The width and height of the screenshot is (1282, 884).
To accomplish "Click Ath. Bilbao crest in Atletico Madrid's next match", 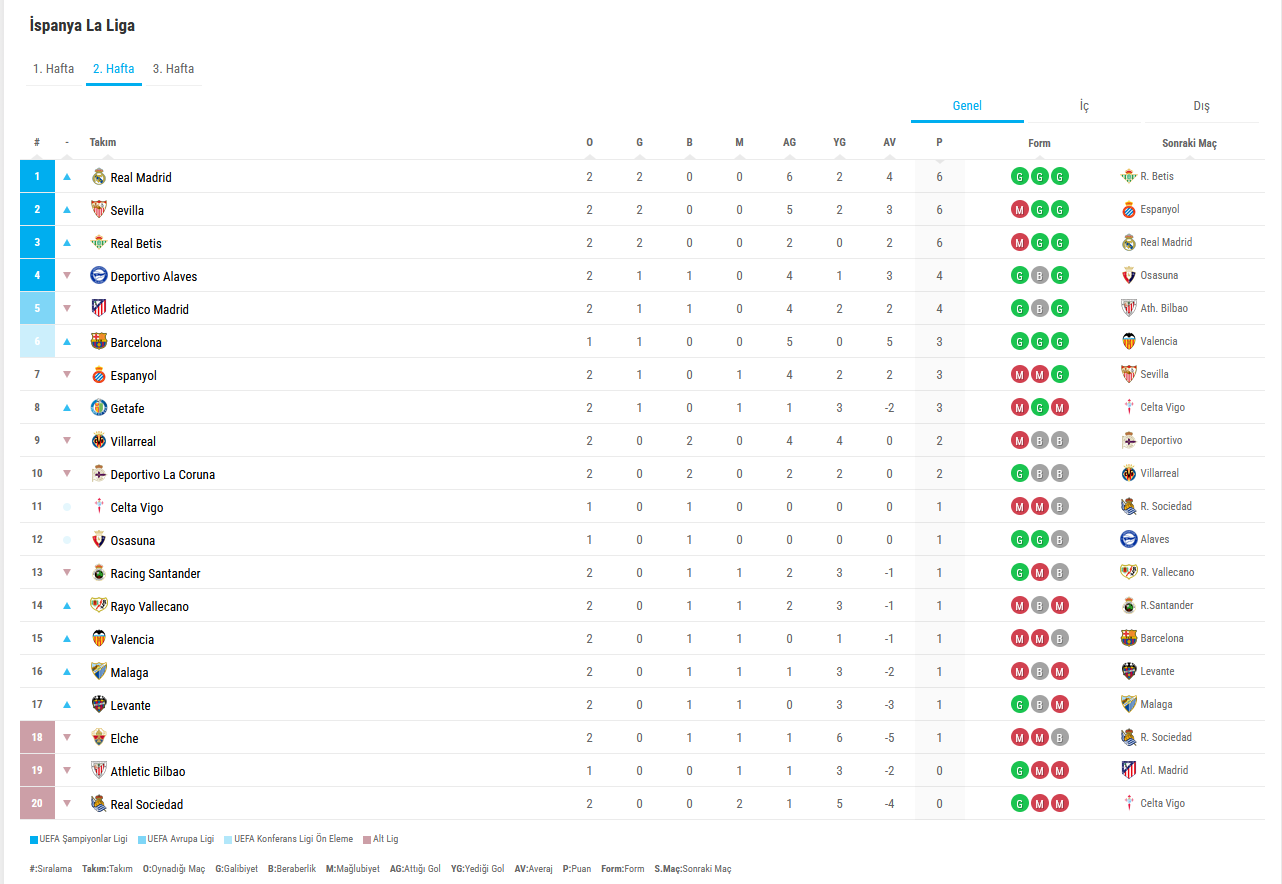I will click(x=1129, y=308).
